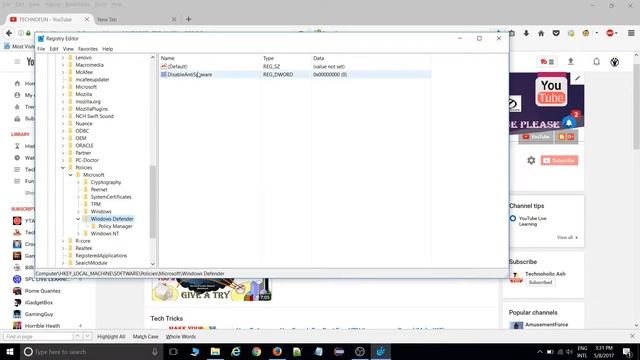Open the Rome Quantez subscription
Image resolution: width=640 pixels, height=360 pixels.
coord(42,291)
